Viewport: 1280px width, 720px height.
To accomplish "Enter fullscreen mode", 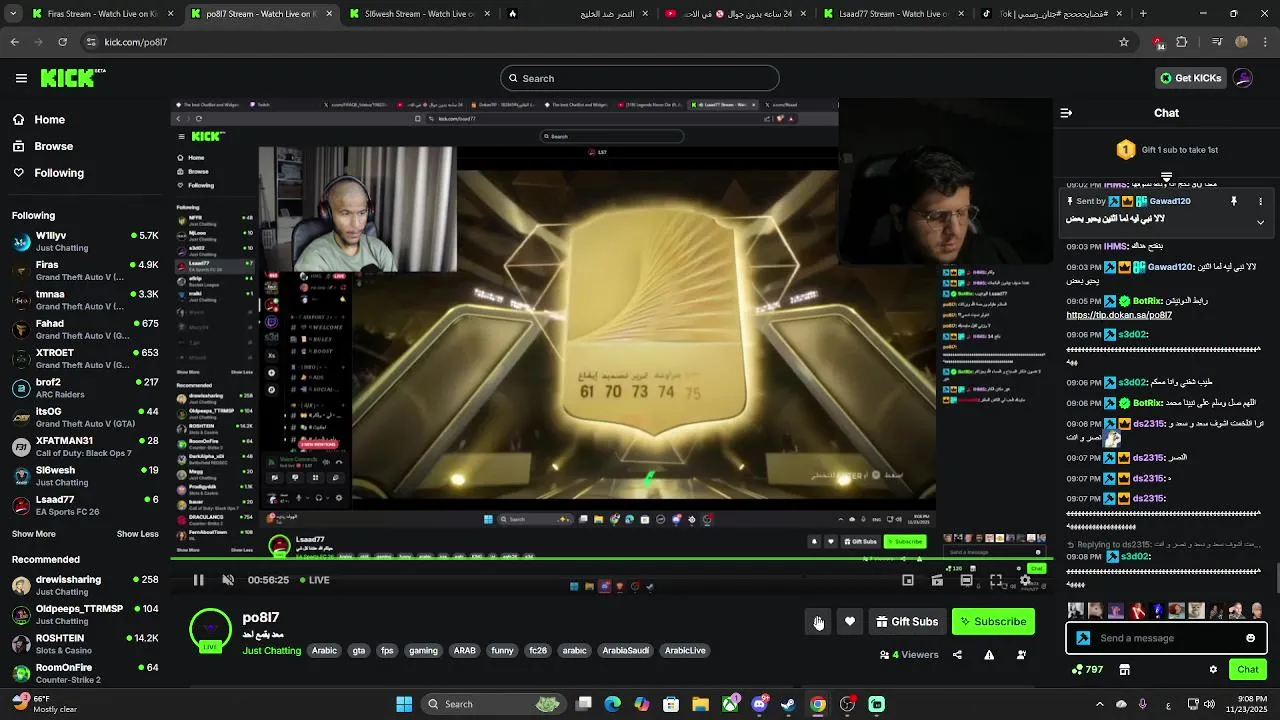I will [996, 580].
